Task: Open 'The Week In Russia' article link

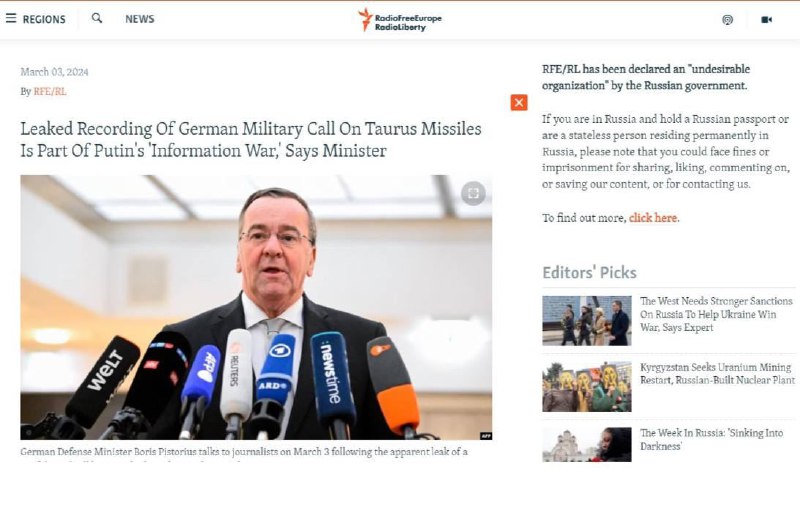Action: 711,439
